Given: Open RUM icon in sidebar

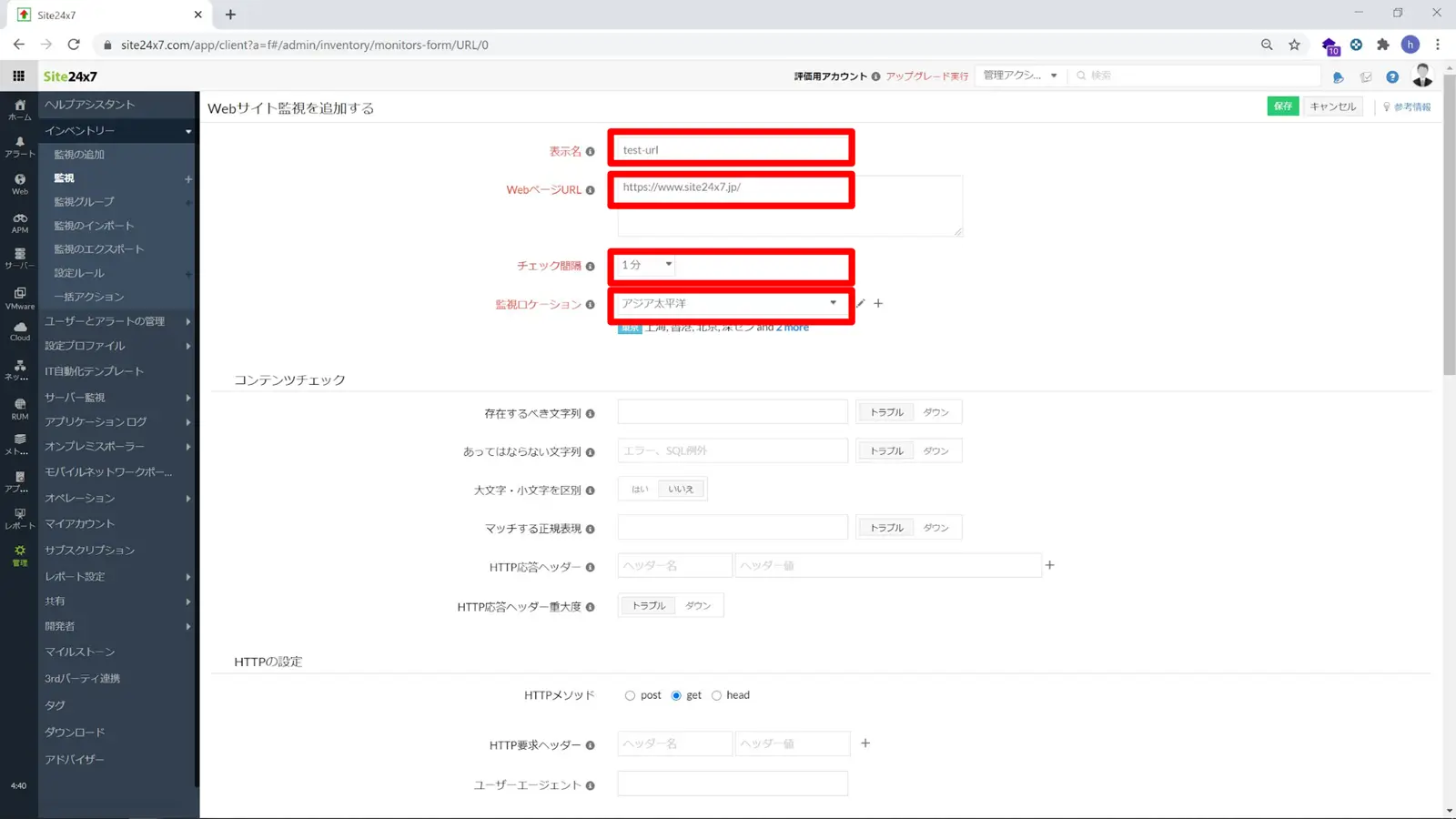Looking at the screenshot, I should click(x=19, y=409).
